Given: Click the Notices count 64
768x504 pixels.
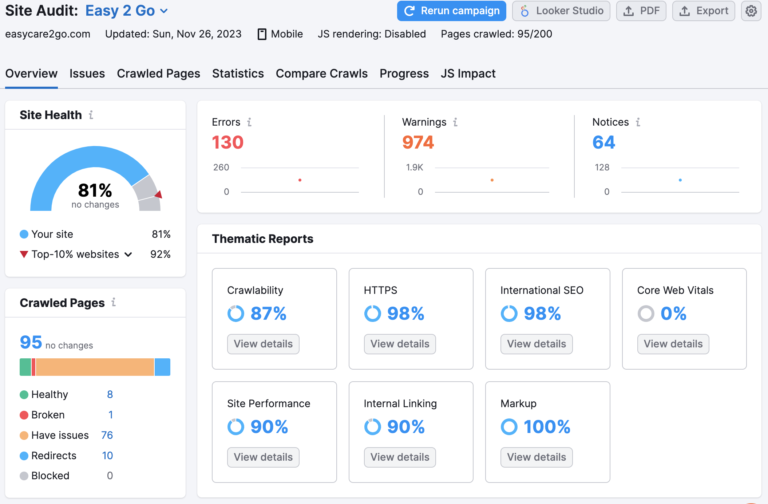Looking at the screenshot, I should [x=603, y=143].
